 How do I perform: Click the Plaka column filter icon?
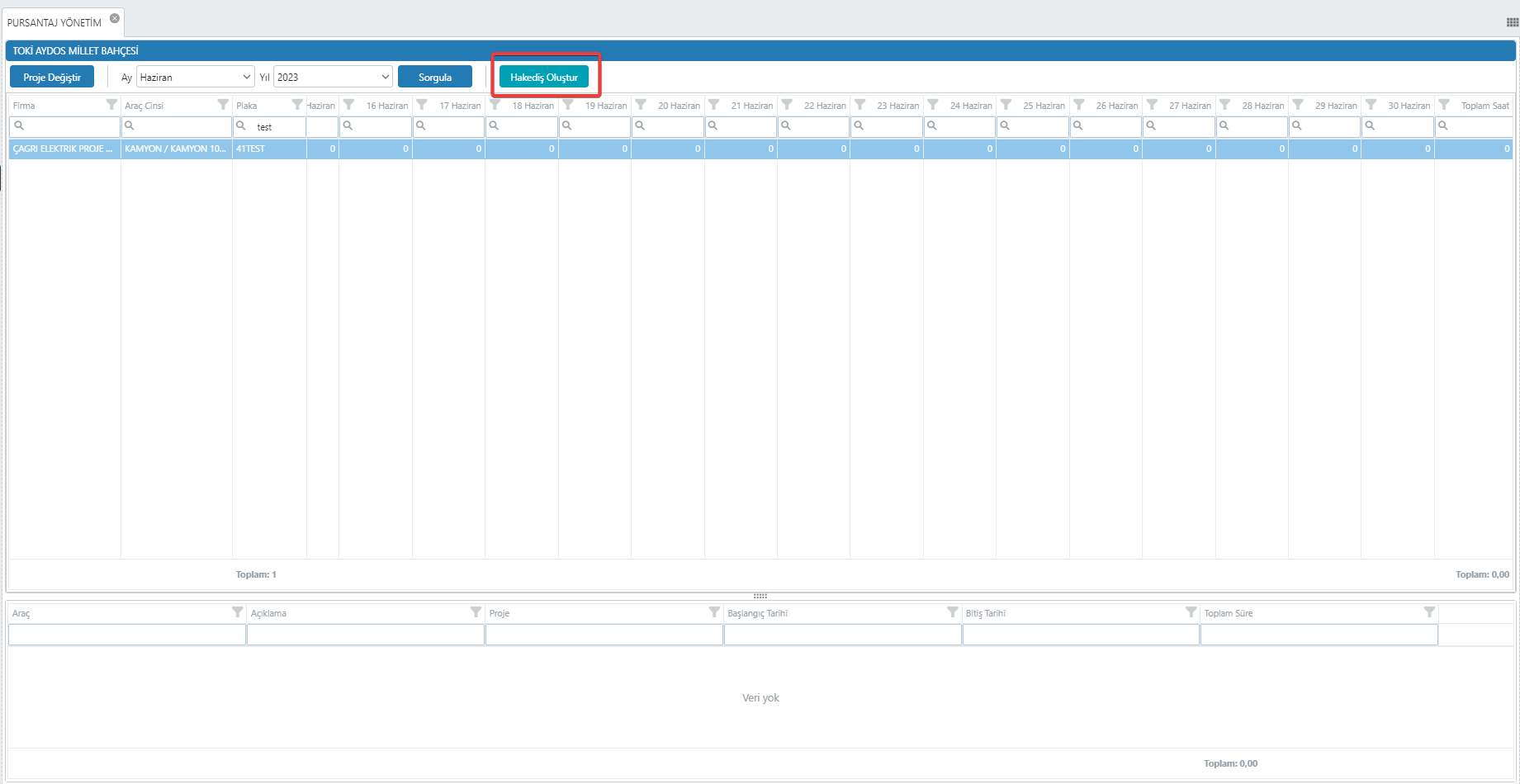297,105
